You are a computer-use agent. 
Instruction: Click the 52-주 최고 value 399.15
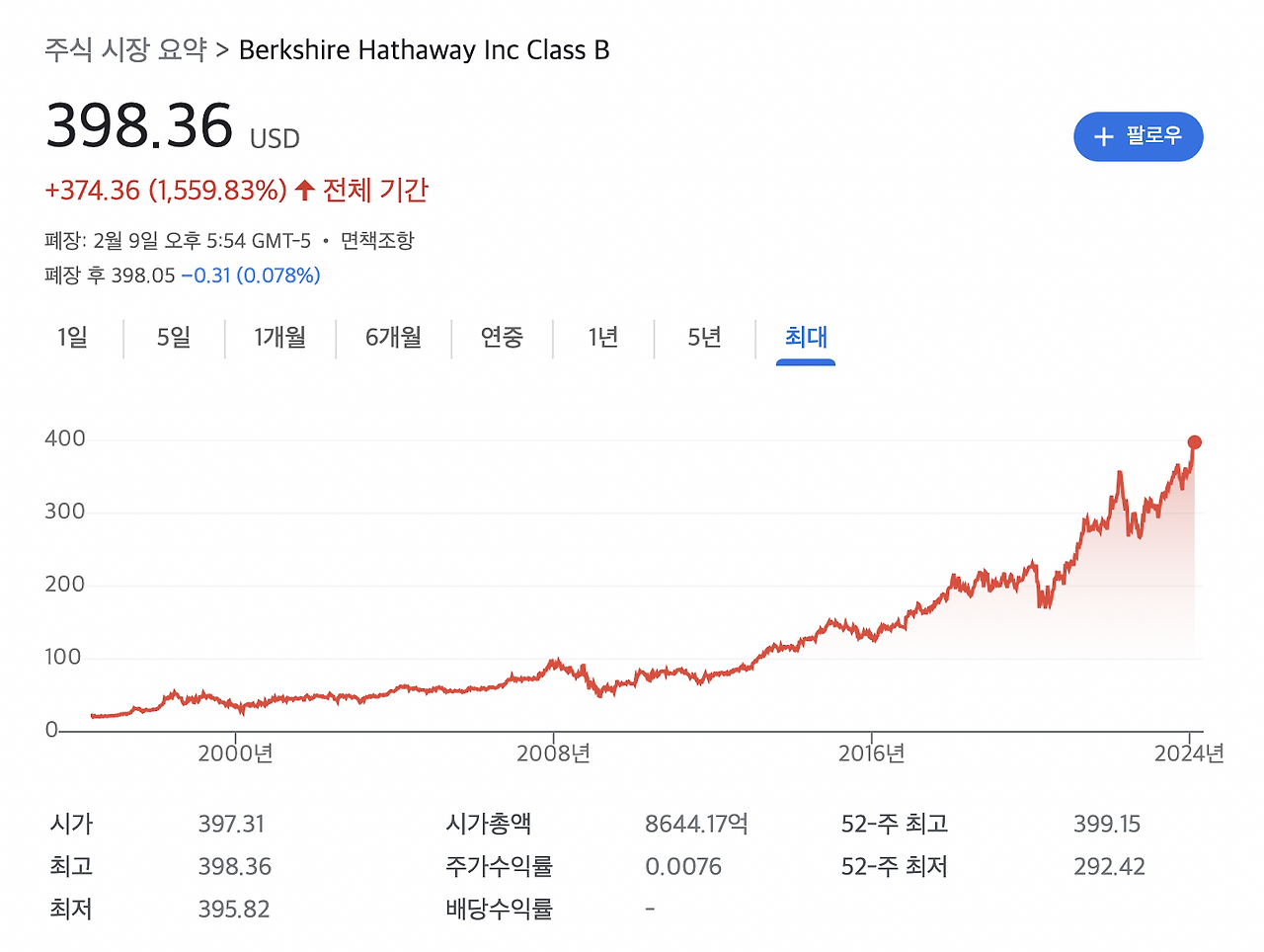[1108, 824]
